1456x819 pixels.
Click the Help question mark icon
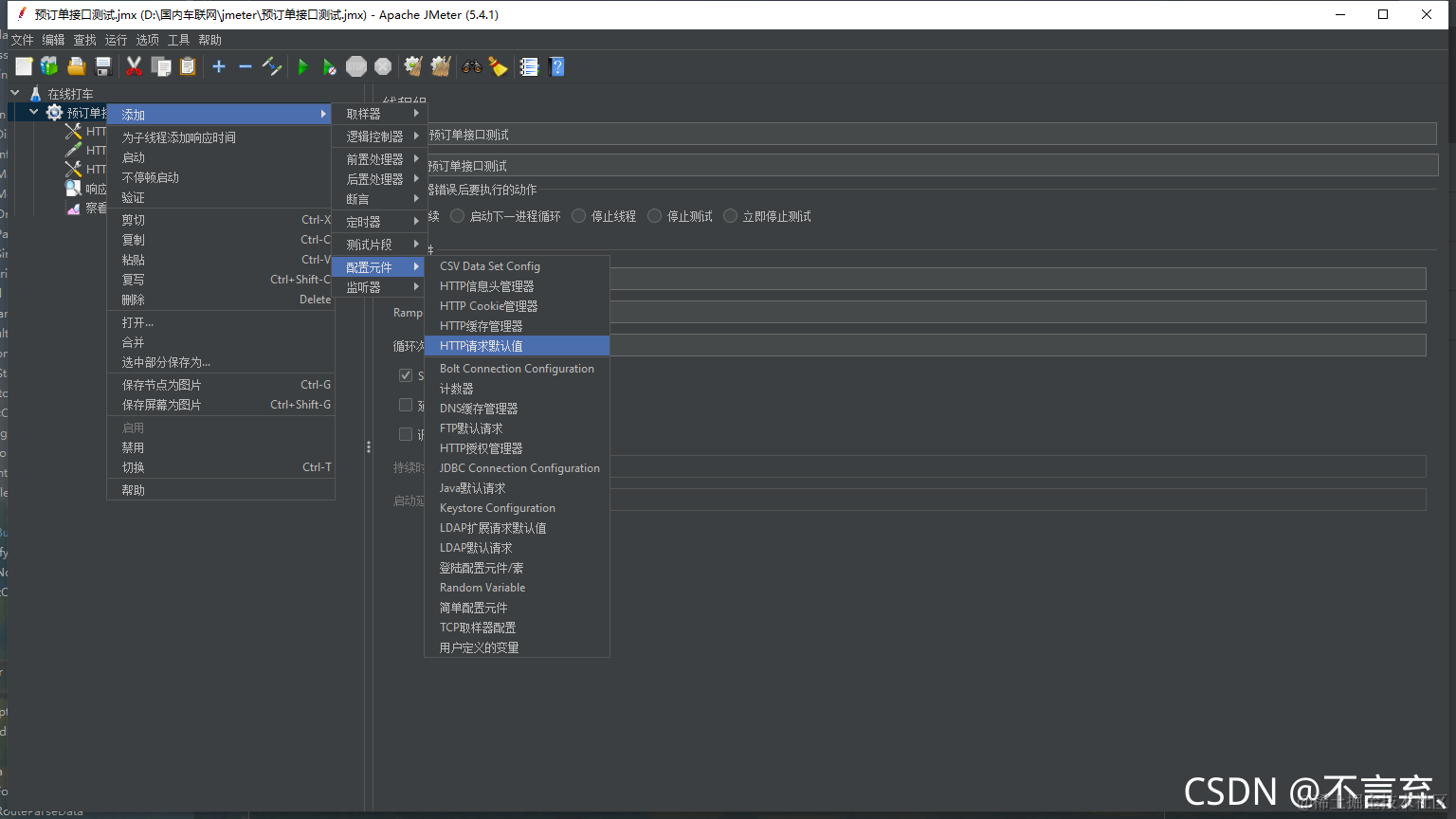(556, 66)
